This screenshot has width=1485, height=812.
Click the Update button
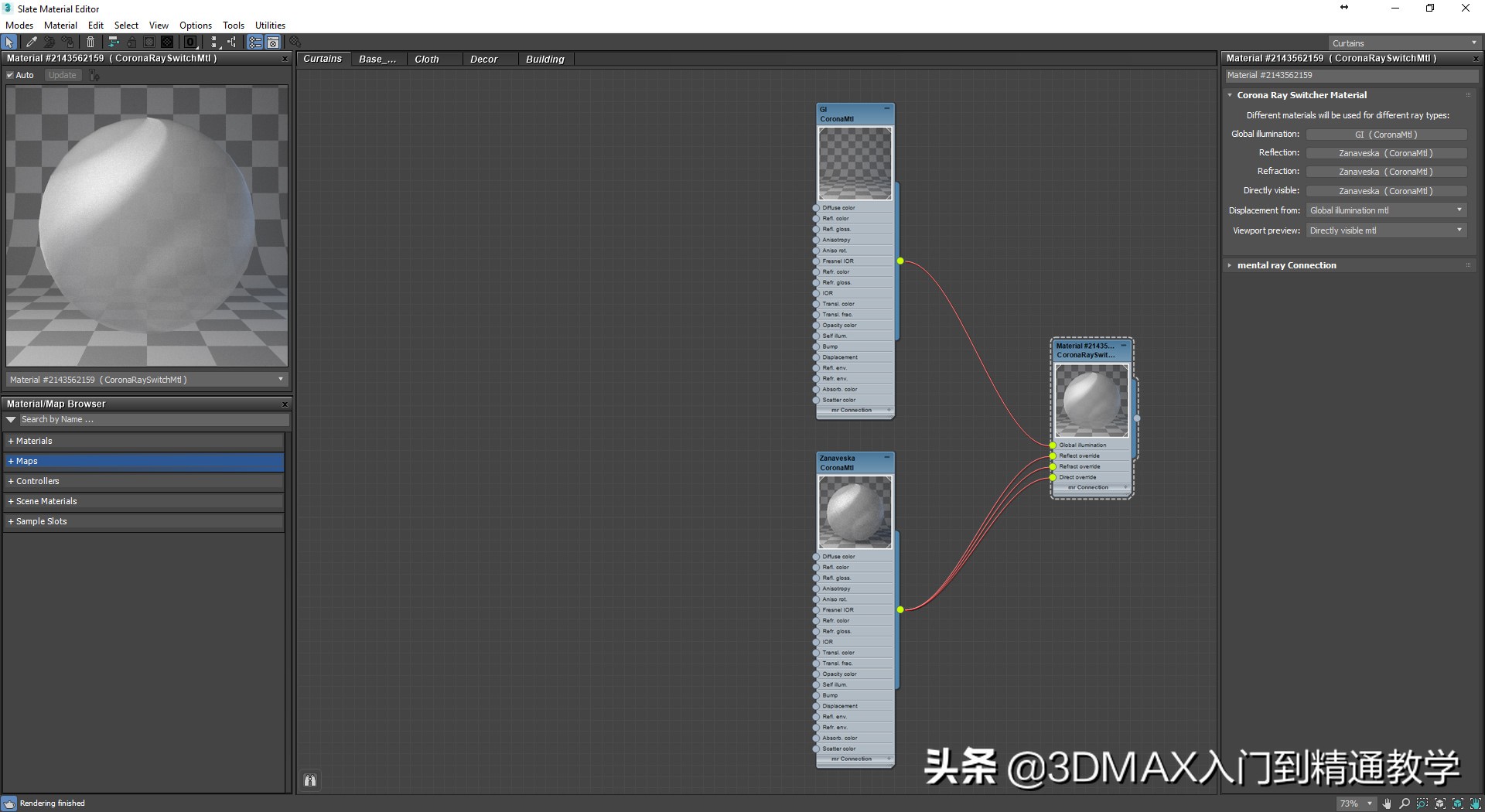pyautogui.click(x=62, y=75)
